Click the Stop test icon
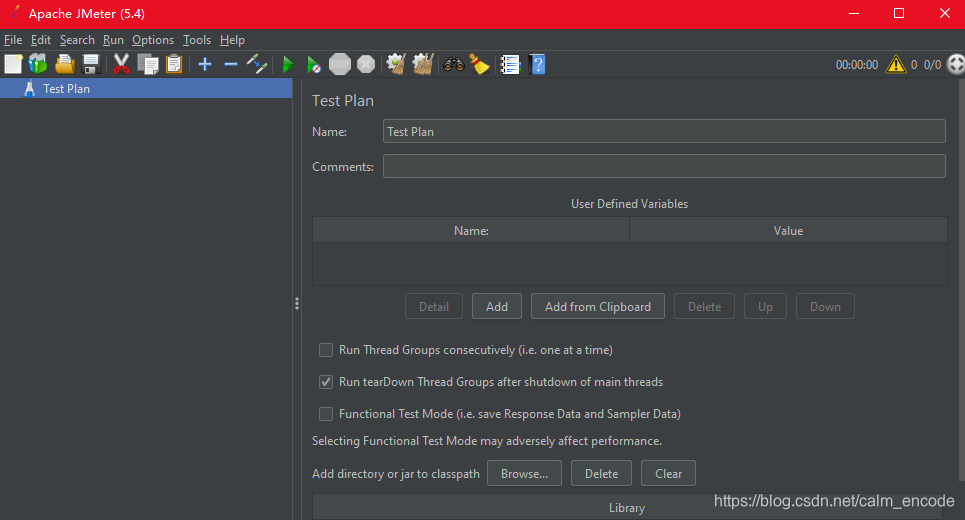Image resolution: width=965 pixels, height=520 pixels. [x=340, y=64]
